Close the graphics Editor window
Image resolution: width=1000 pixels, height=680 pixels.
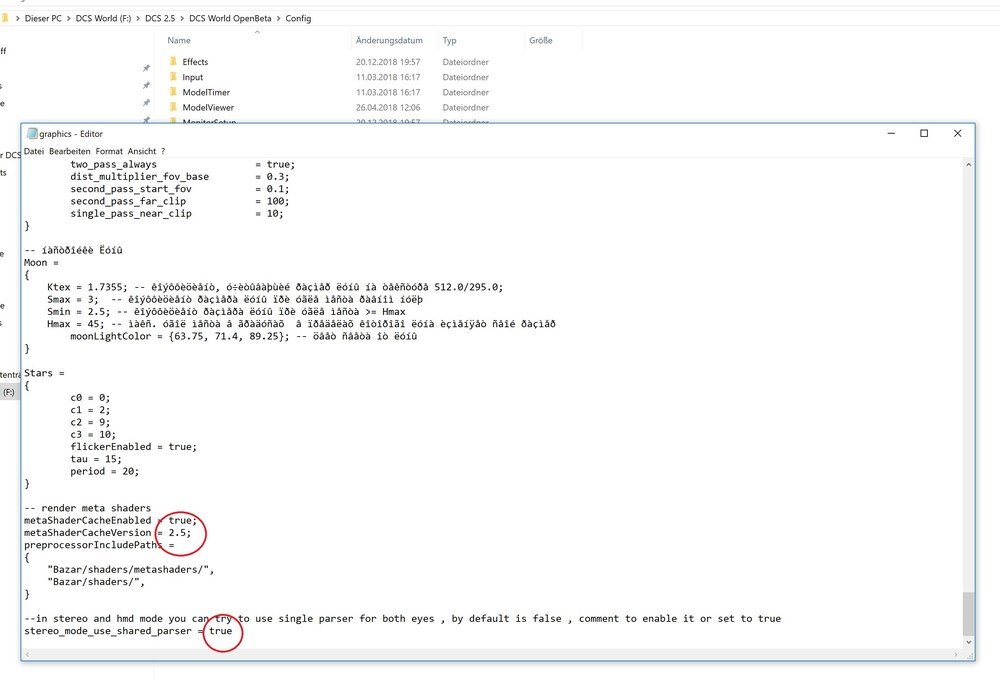[x=957, y=133]
